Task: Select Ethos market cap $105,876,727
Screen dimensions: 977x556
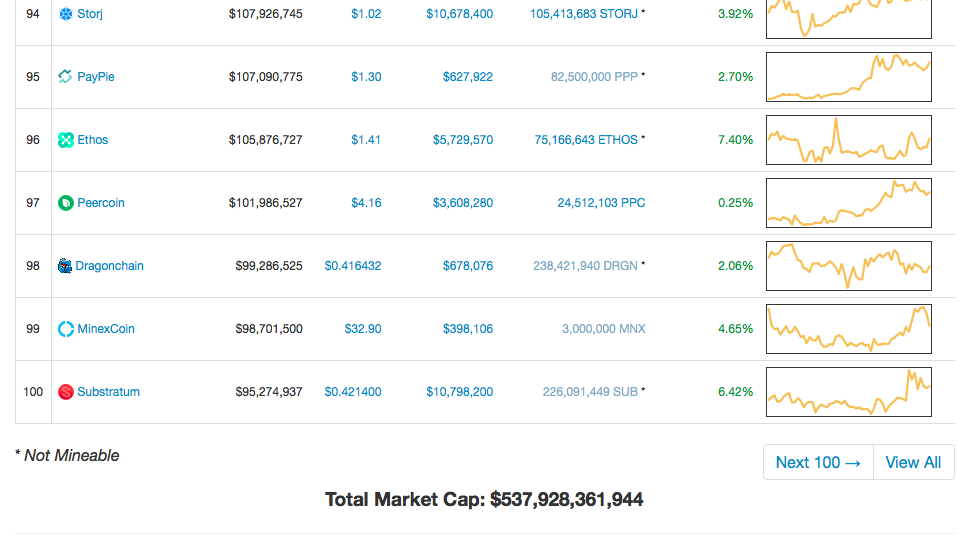Action: pyautogui.click(x=265, y=140)
